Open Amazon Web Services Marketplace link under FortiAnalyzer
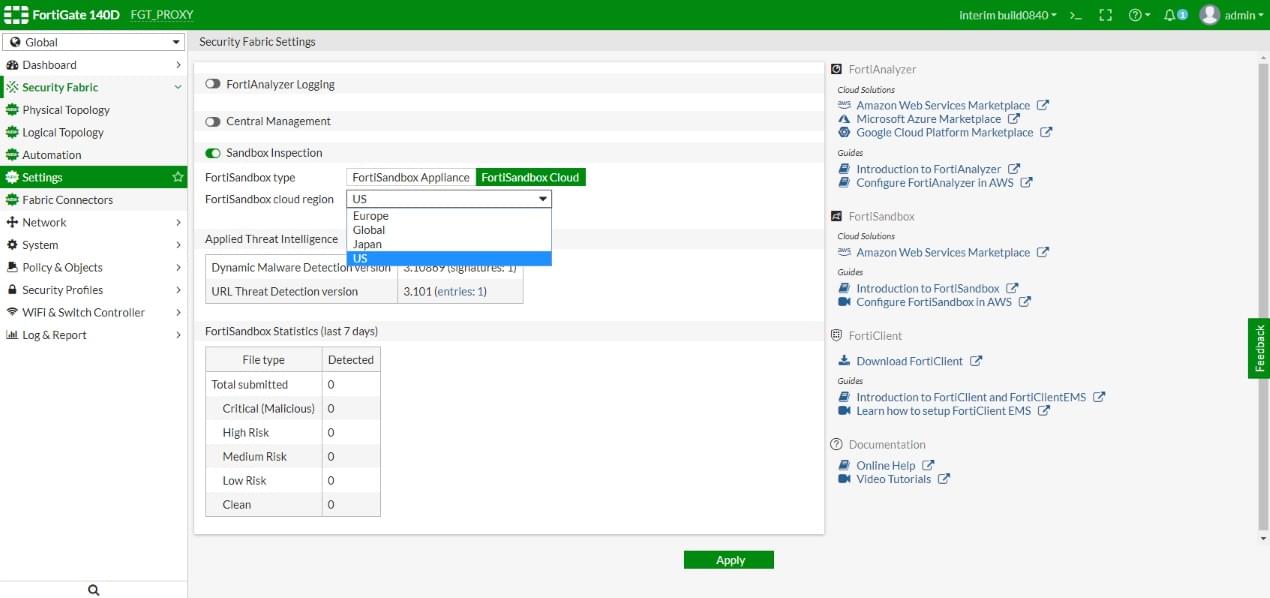The width and height of the screenshot is (1270, 598). point(943,105)
